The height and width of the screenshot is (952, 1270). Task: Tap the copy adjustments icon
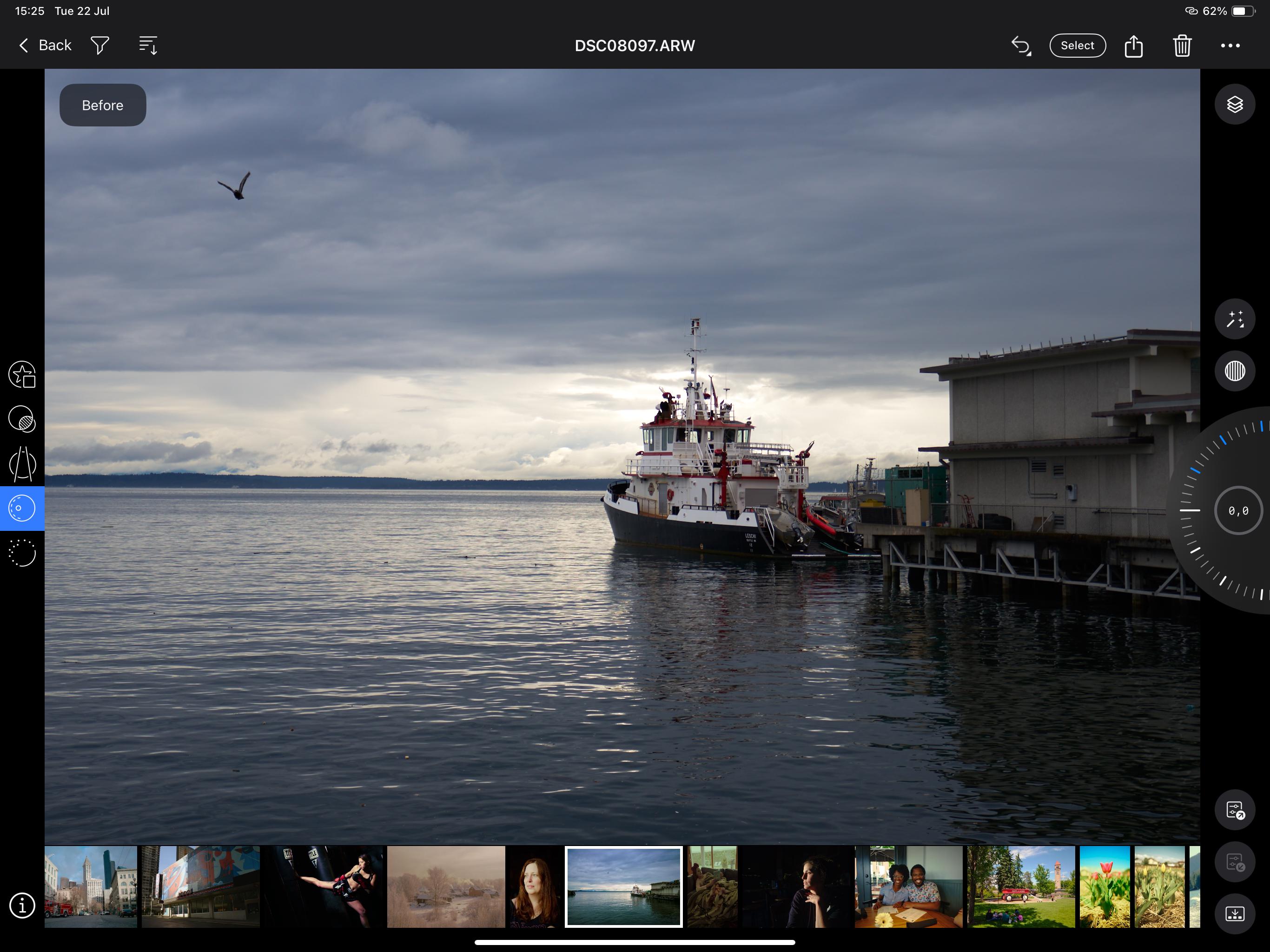tap(1234, 810)
